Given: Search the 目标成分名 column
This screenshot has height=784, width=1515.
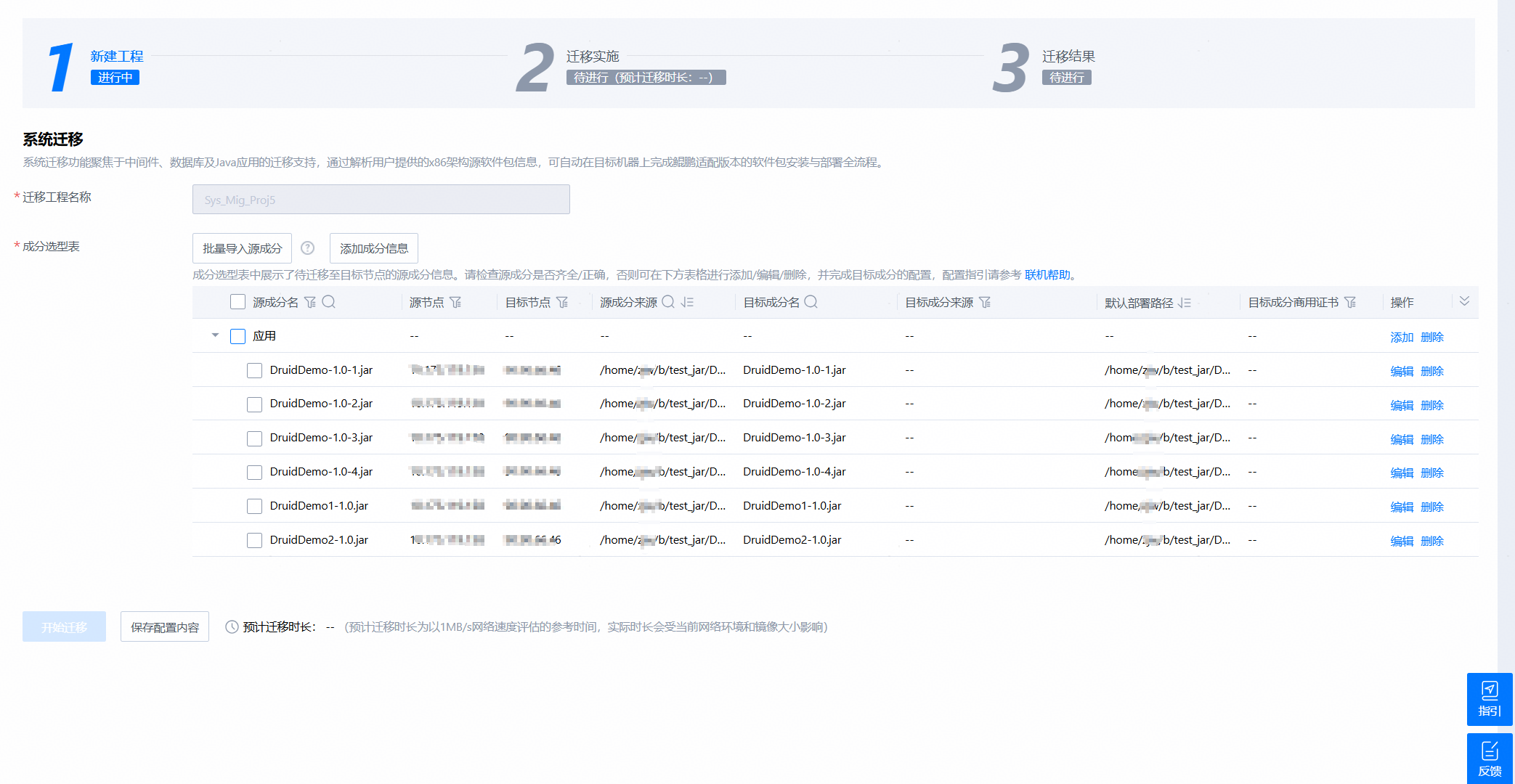Looking at the screenshot, I should pos(811,302).
